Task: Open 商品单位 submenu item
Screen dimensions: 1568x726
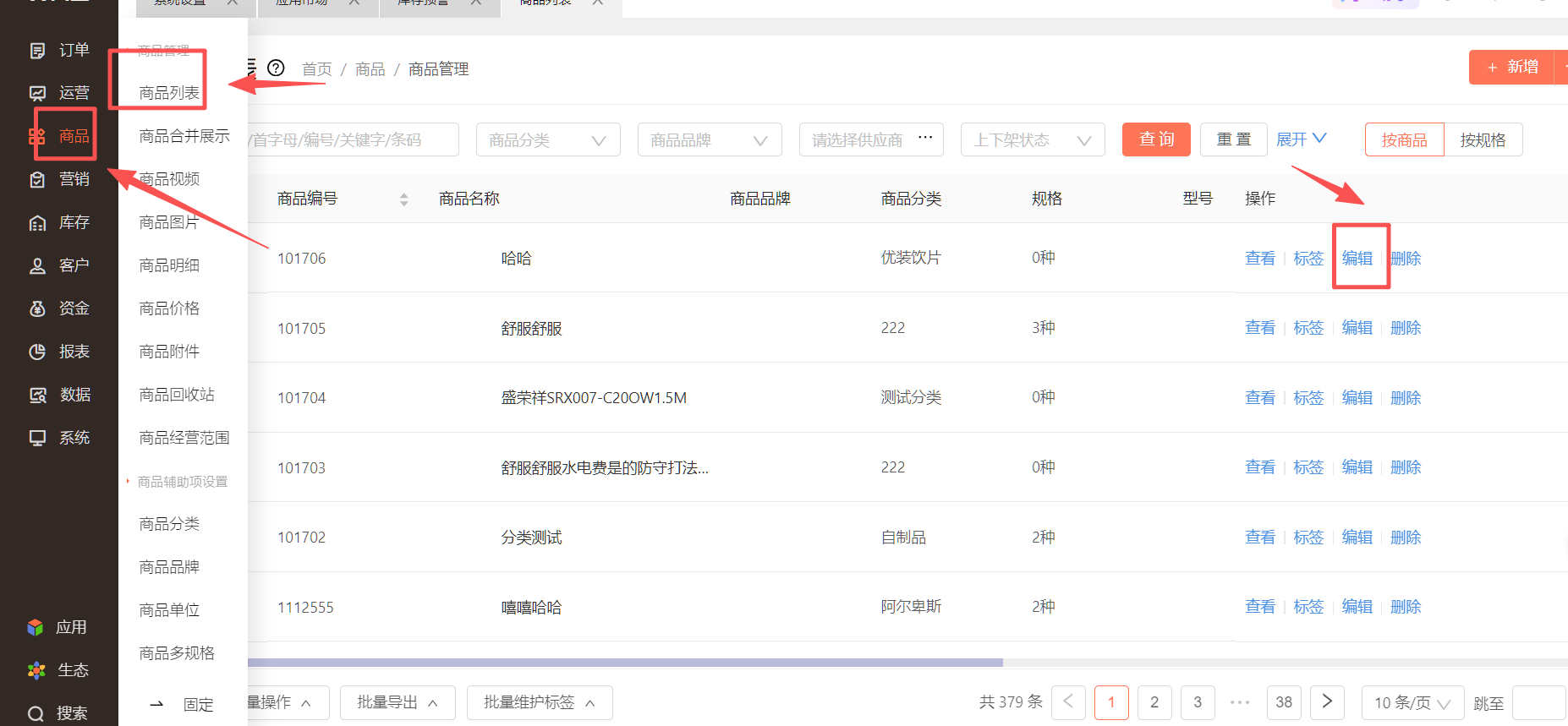Action: coord(169,610)
